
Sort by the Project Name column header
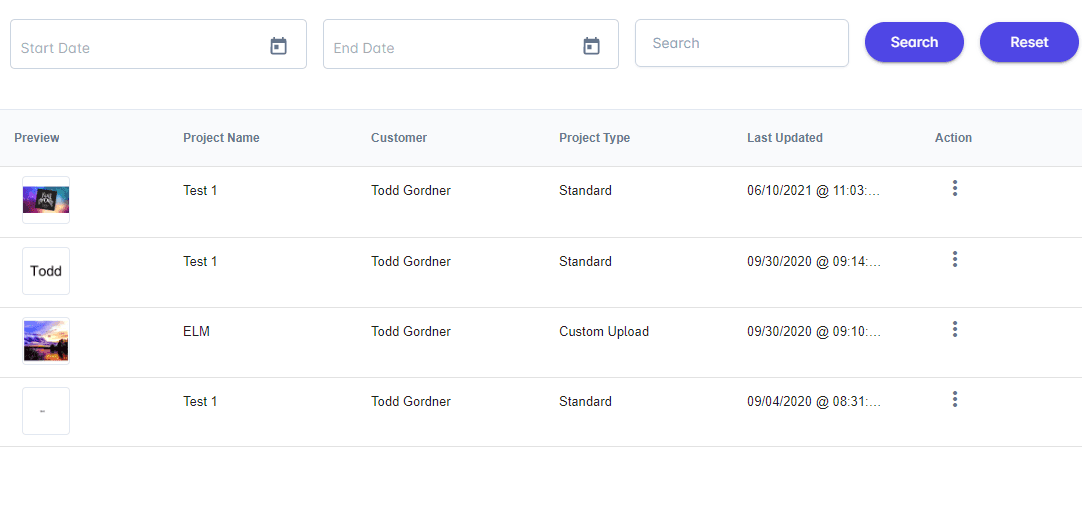click(221, 138)
